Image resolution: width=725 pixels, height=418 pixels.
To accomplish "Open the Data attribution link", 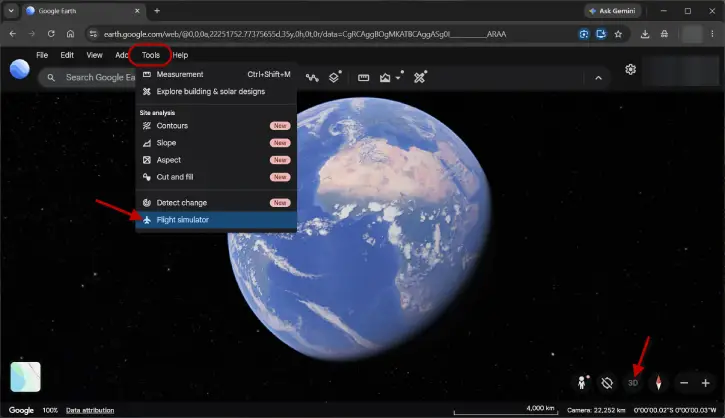I will 90,410.
